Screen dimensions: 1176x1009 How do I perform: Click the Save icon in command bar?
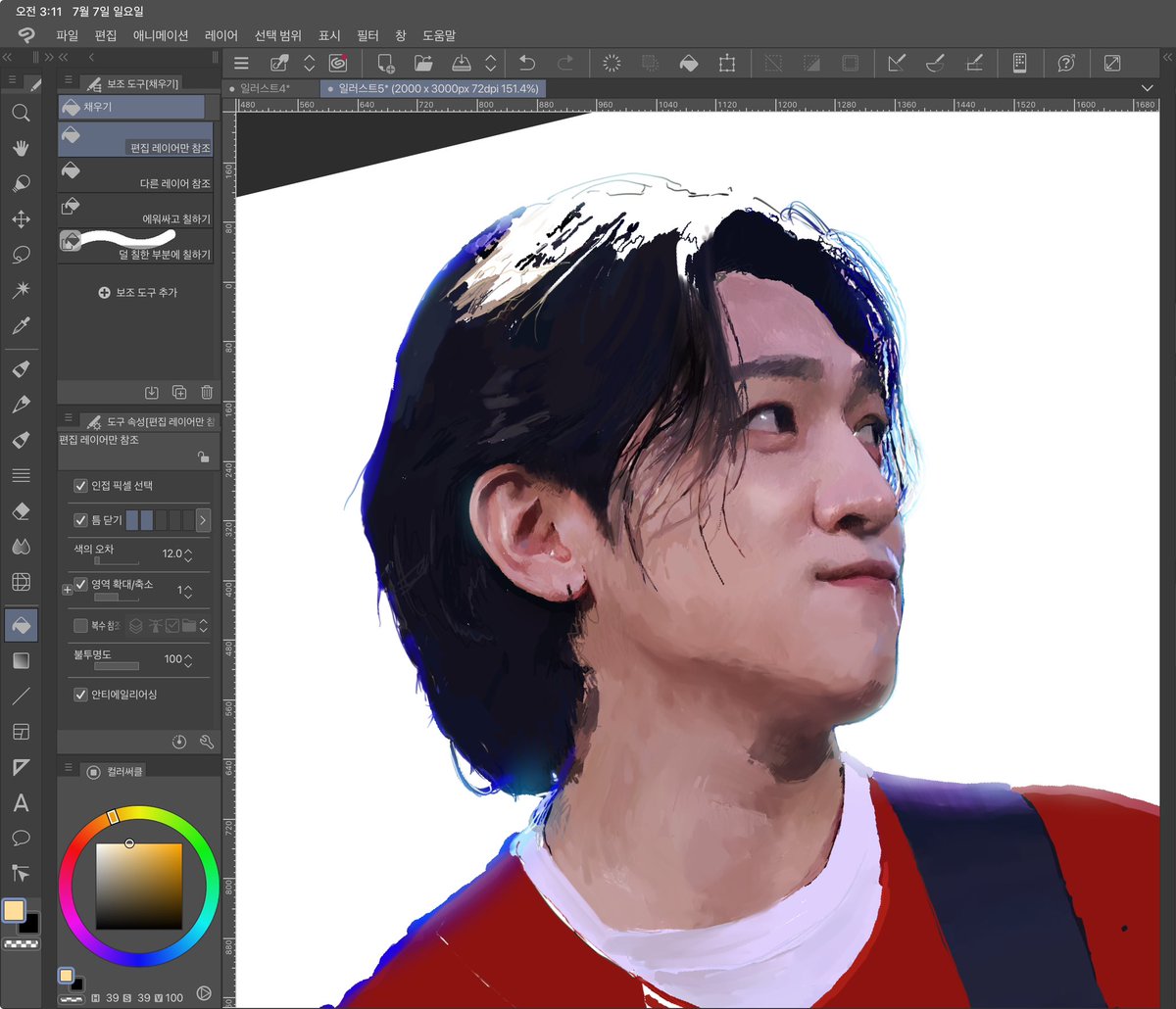[462, 64]
